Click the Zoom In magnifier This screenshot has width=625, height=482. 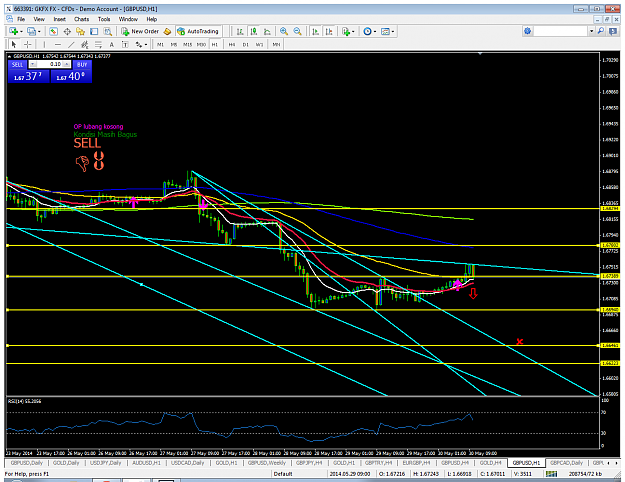tap(284, 31)
